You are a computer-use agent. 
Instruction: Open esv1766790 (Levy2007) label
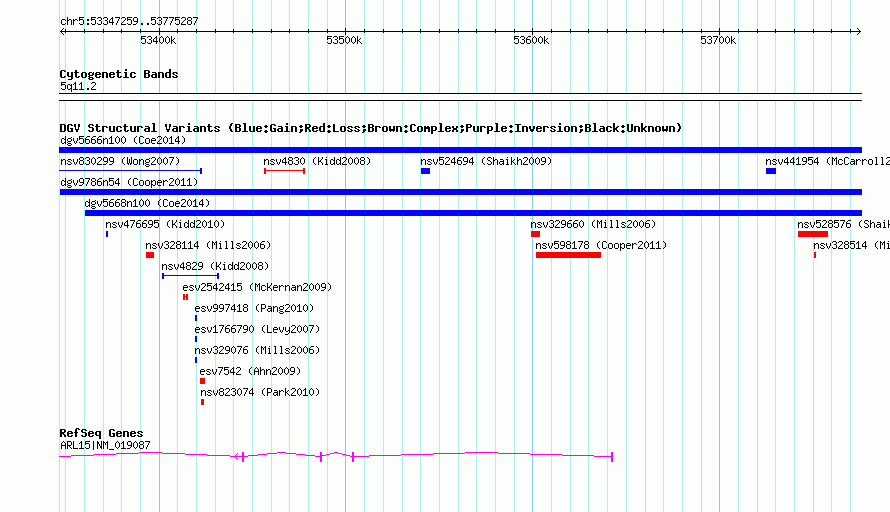[x=257, y=329]
